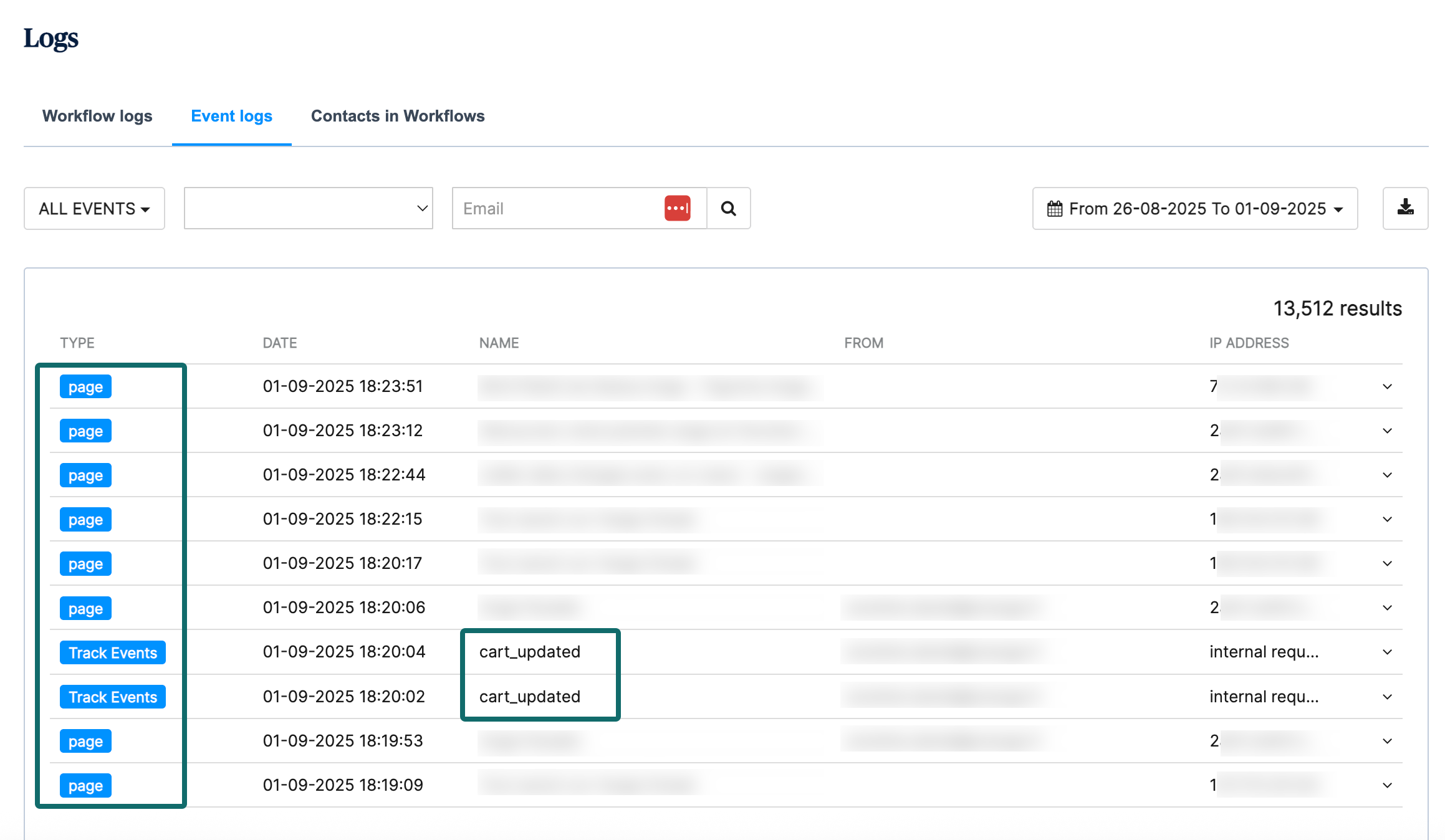This screenshot has width=1445, height=840.
Task: Click the search magnifier icon beside Email field
Action: [728, 208]
